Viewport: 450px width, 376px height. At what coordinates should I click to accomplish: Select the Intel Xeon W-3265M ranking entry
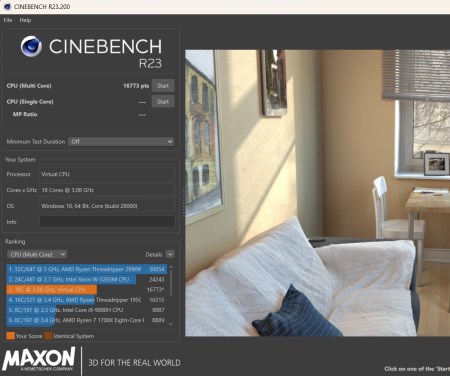point(86,279)
